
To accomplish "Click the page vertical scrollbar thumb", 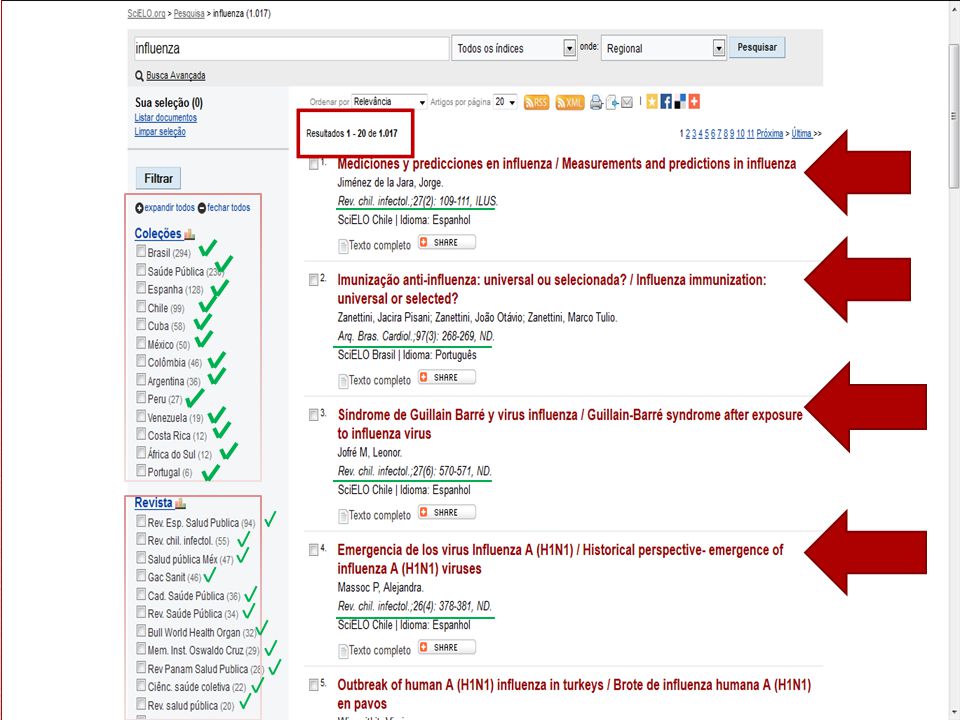I will coord(953,116).
